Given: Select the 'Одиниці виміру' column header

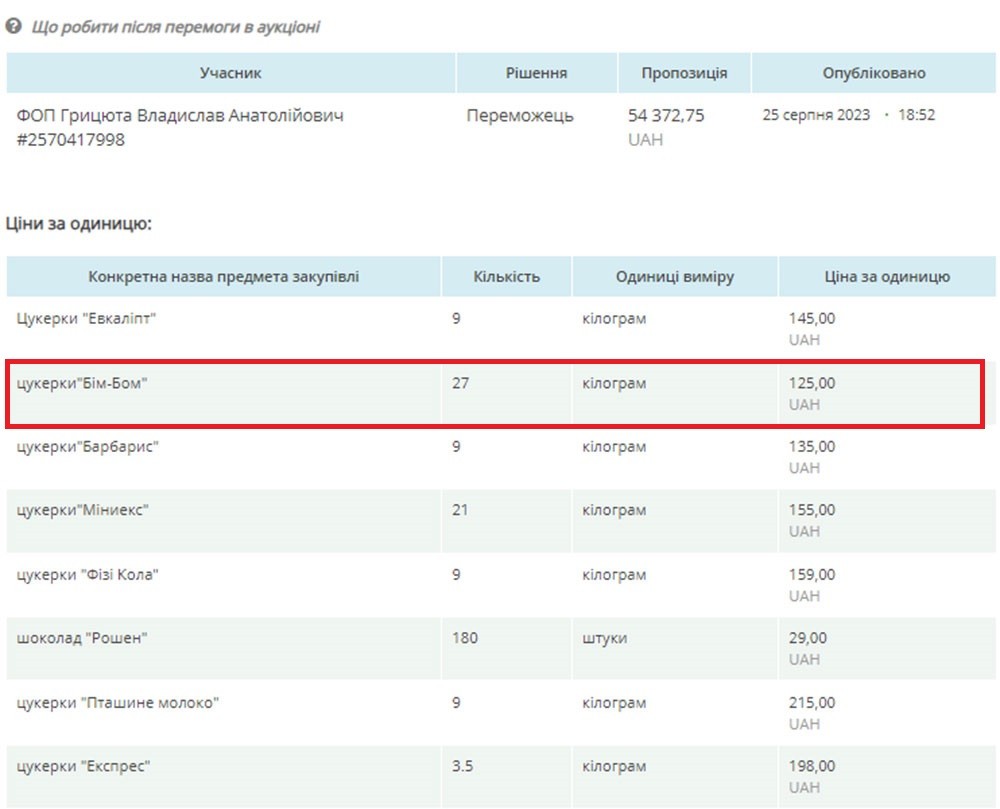Looking at the screenshot, I should pyautogui.click(x=675, y=277).
